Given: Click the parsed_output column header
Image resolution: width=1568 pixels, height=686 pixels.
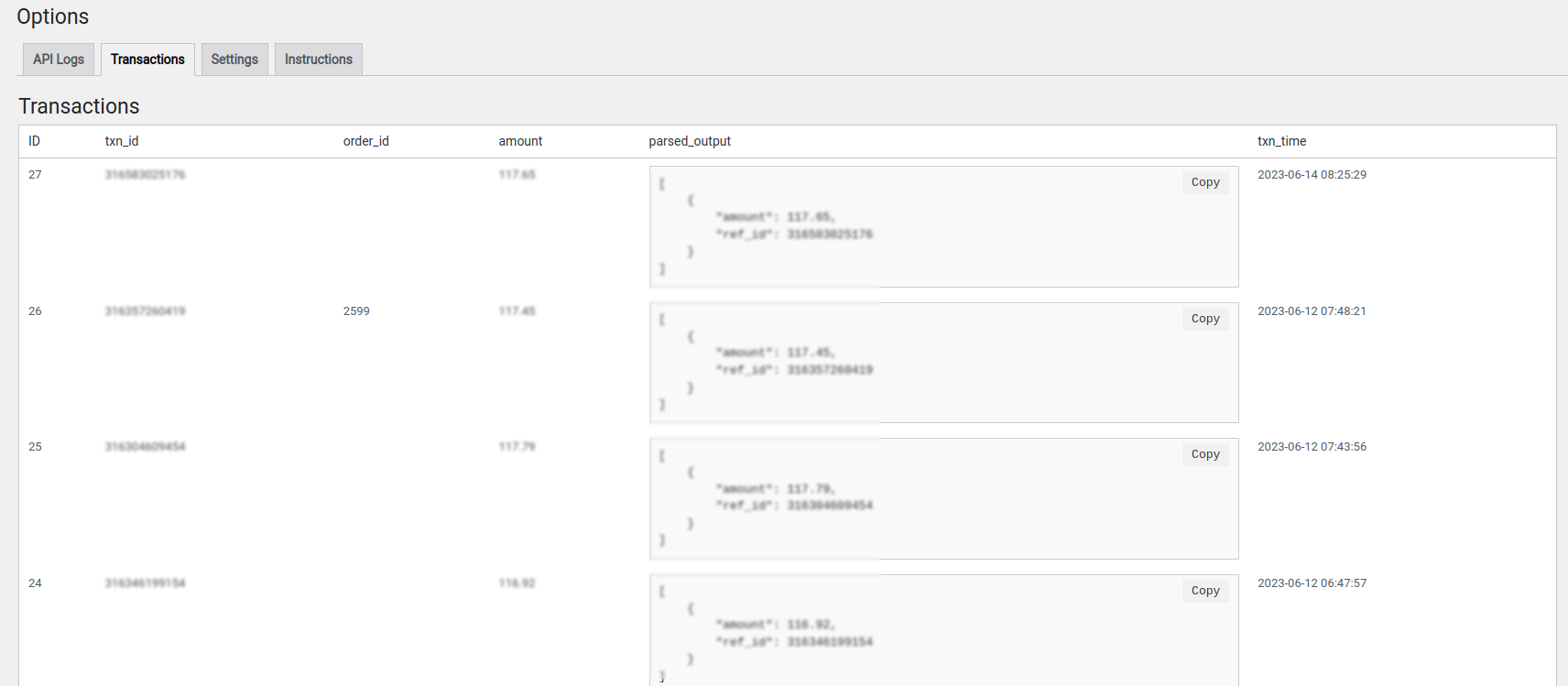Looking at the screenshot, I should [x=690, y=141].
